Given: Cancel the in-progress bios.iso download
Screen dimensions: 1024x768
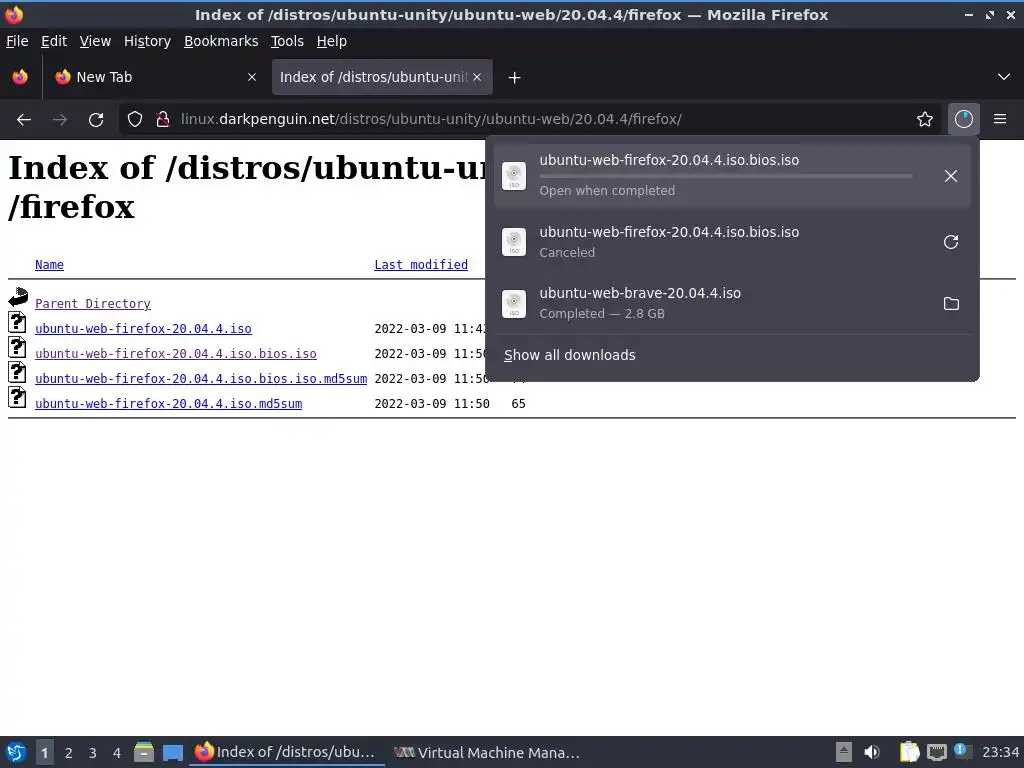Looking at the screenshot, I should (951, 176).
